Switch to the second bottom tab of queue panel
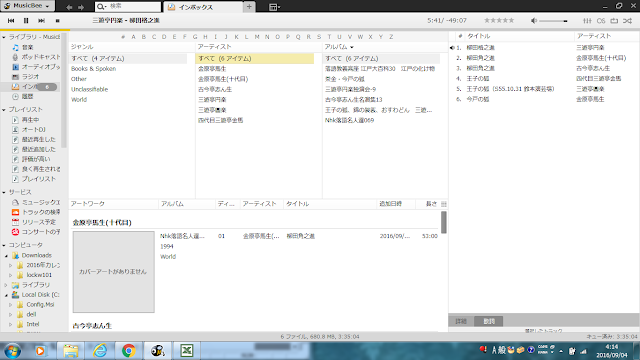Image resolution: width=640 pixels, height=360 pixels. tap(489, 322)
